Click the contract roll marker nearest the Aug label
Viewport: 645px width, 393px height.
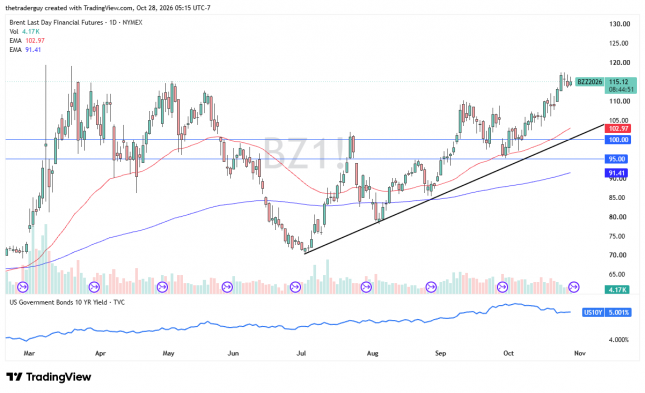tap(366, 287)
